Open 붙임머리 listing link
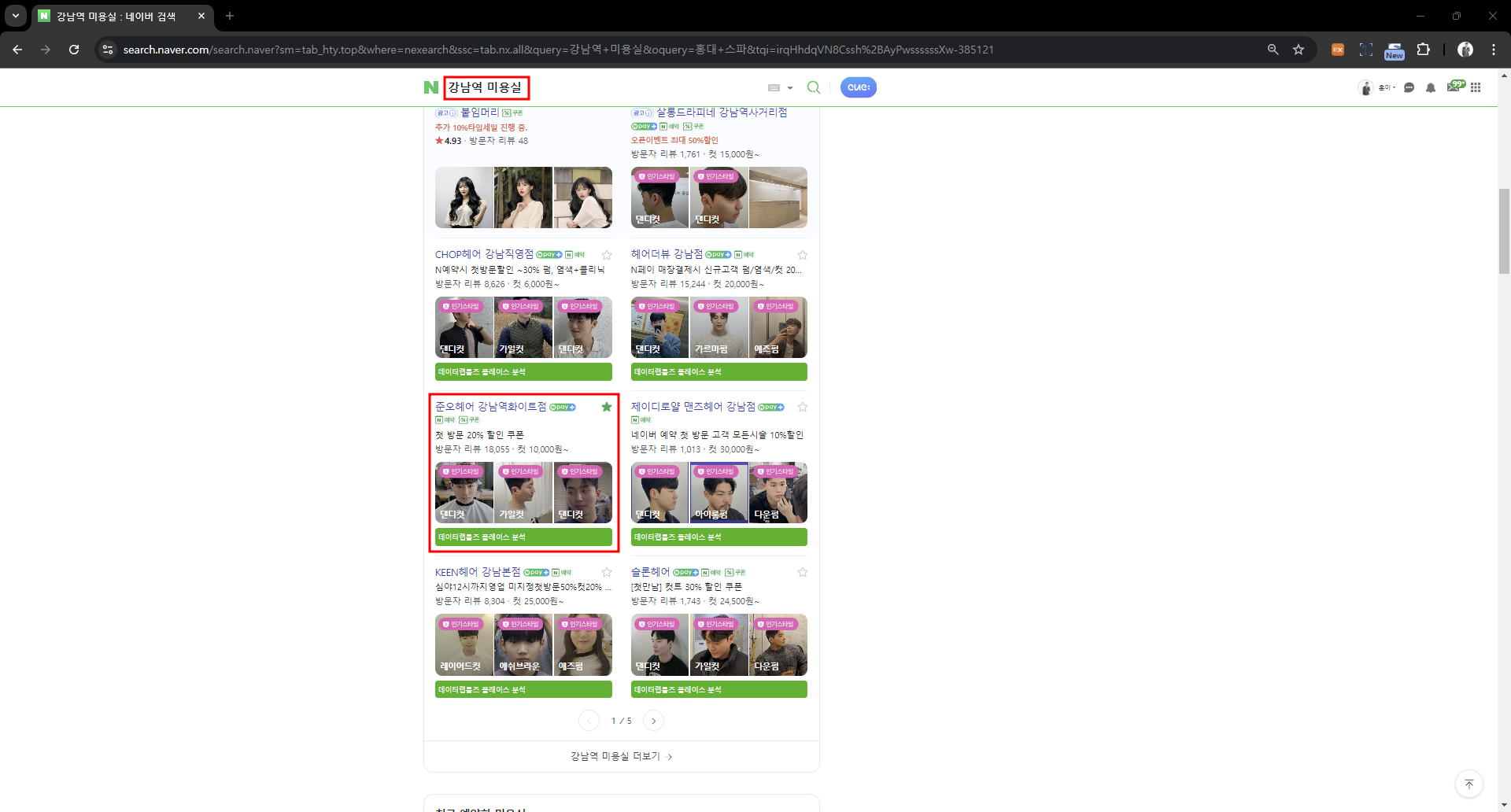 point(479,113)
